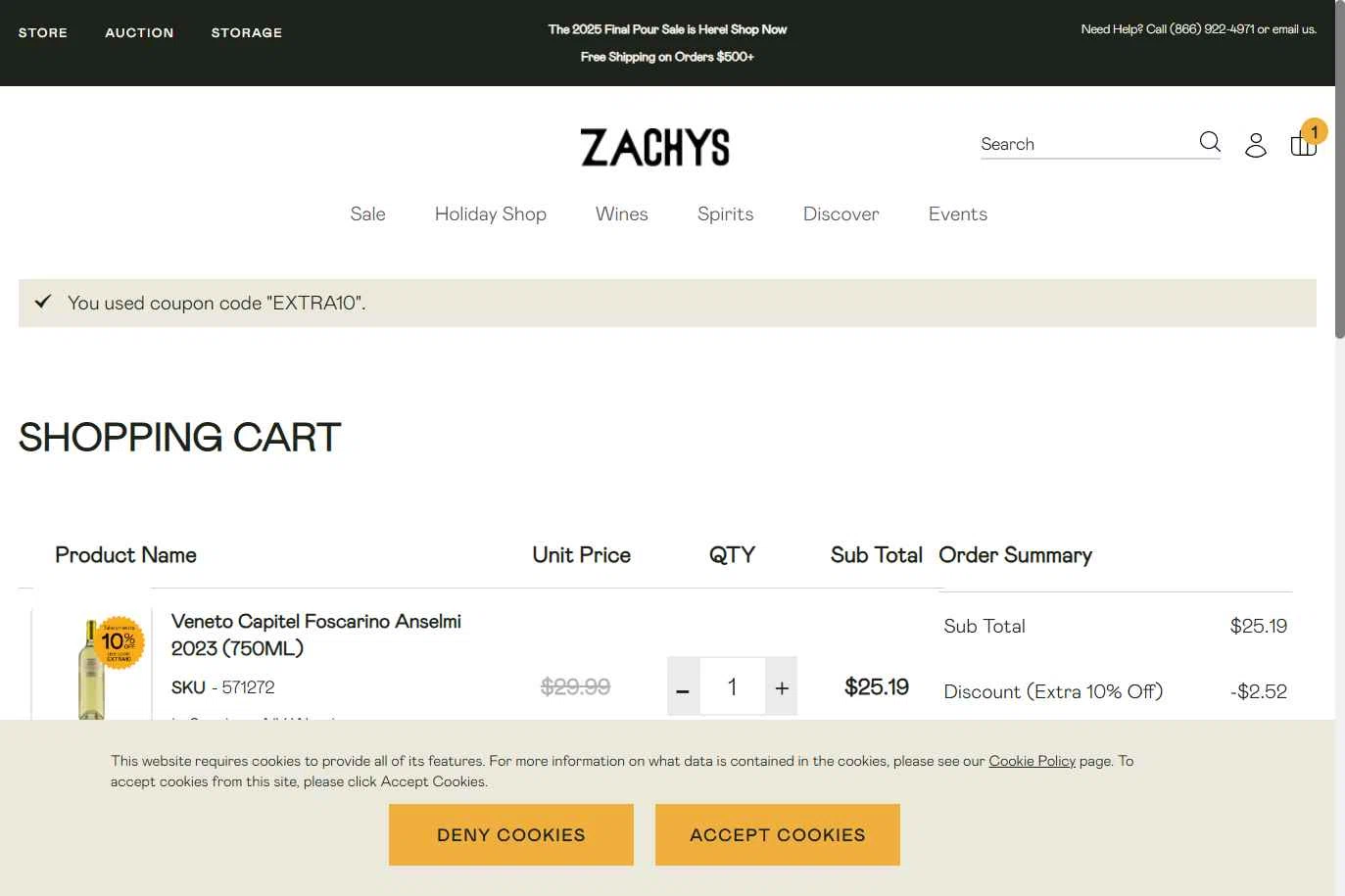Open the Holiday Shop menu

point(491,213)
